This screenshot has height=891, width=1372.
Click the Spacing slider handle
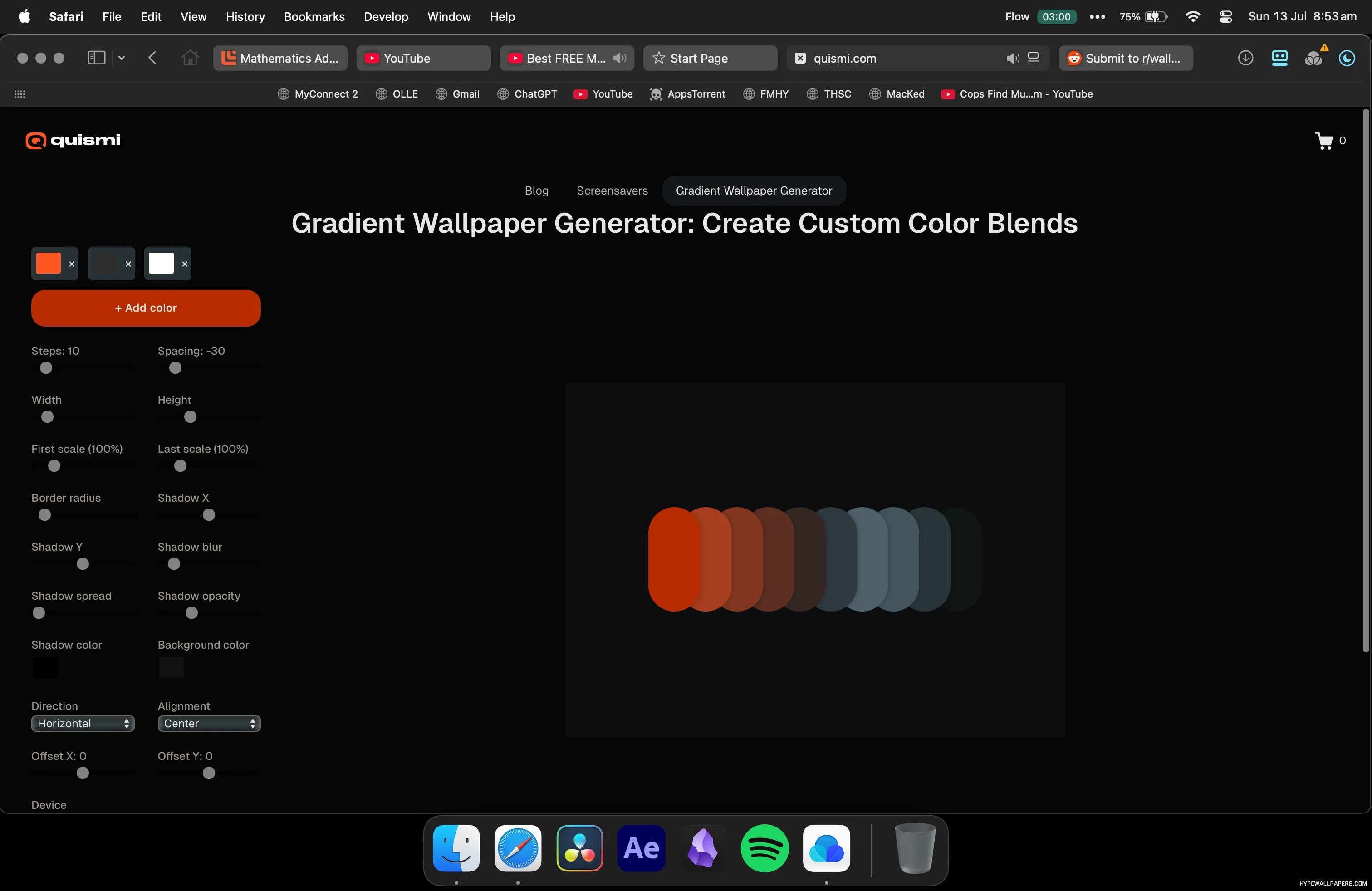(175, 367)
